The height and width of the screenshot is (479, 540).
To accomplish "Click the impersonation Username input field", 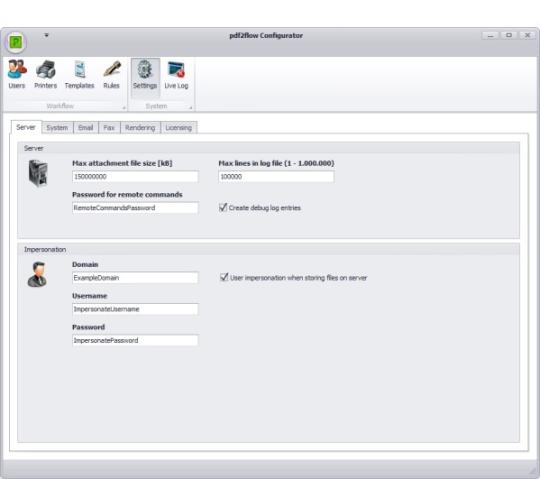I will [x=135, y=309].
